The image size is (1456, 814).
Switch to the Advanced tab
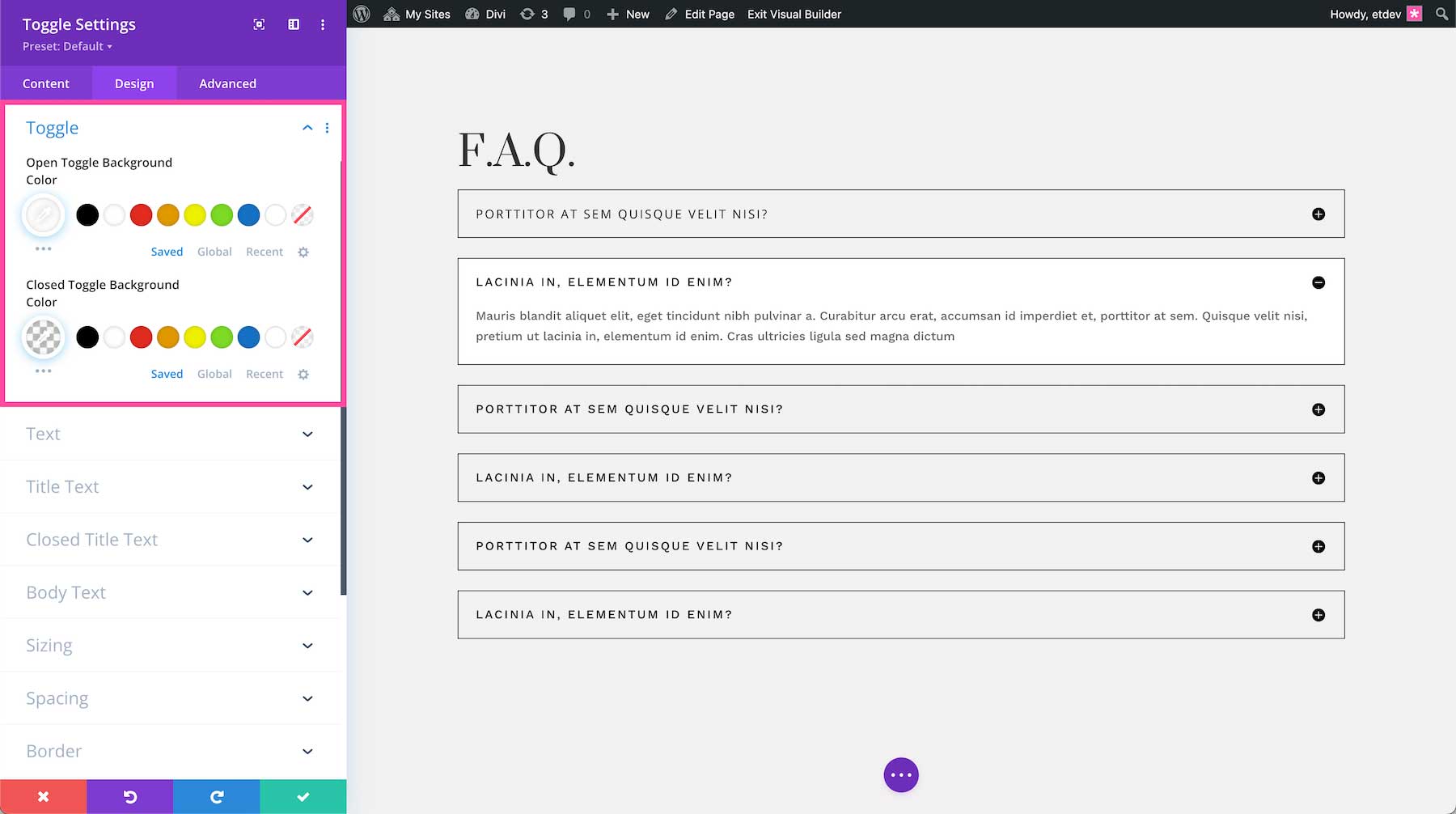(x=227, y=83)
